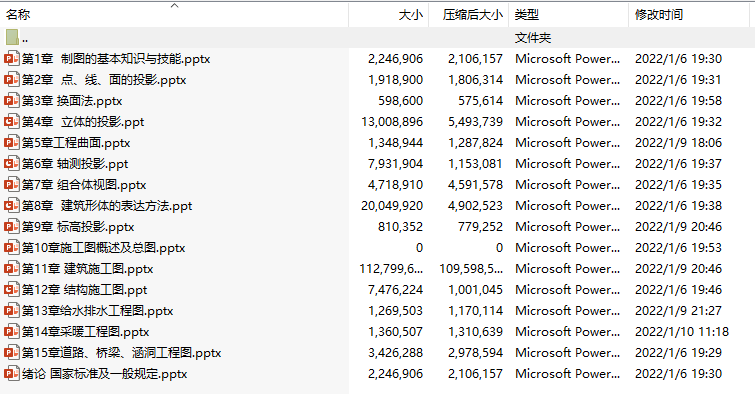Click the size value 1,360,507

(396, 332)
